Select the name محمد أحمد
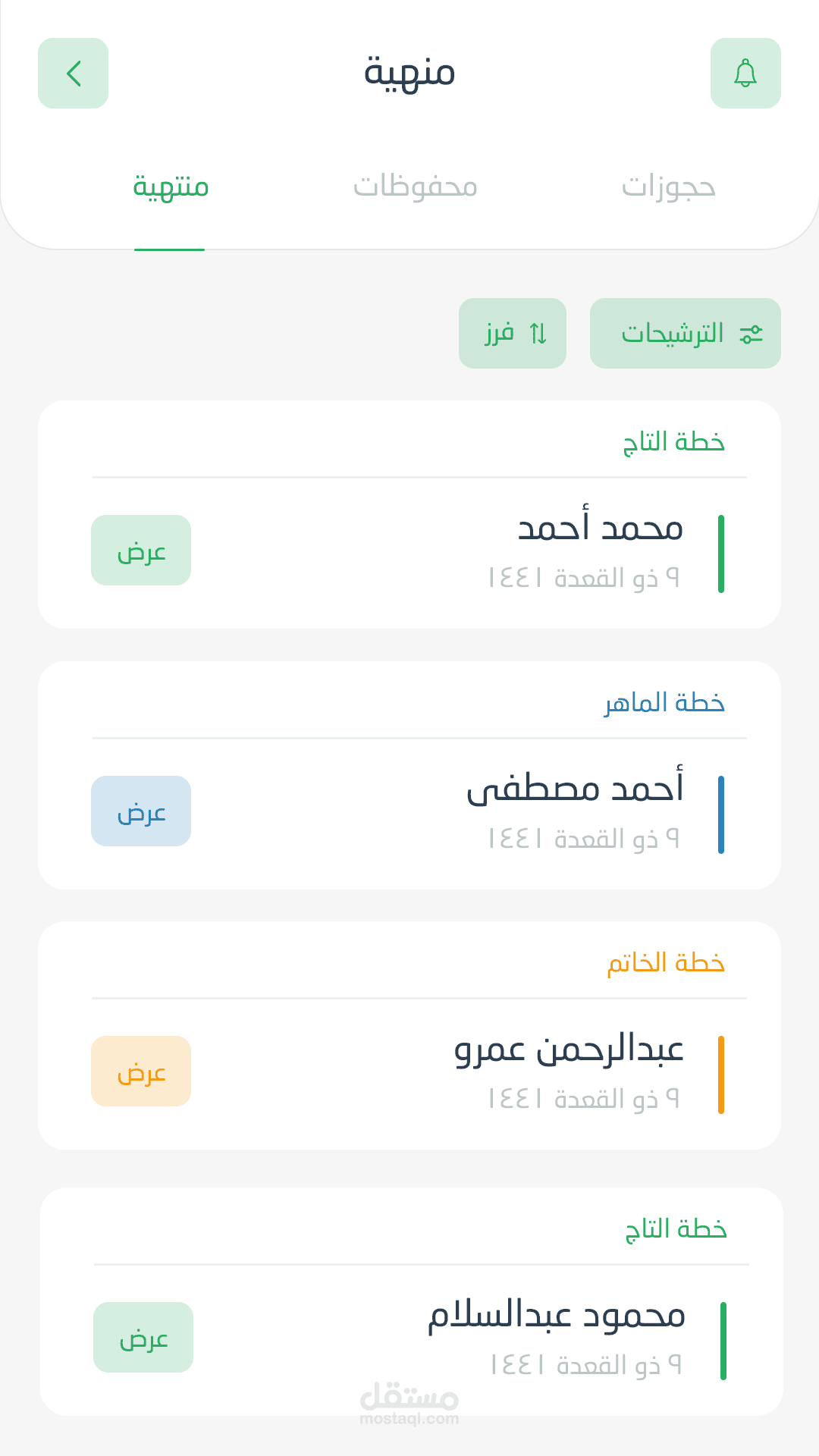819x1456 pixels. tap(600, 529)
